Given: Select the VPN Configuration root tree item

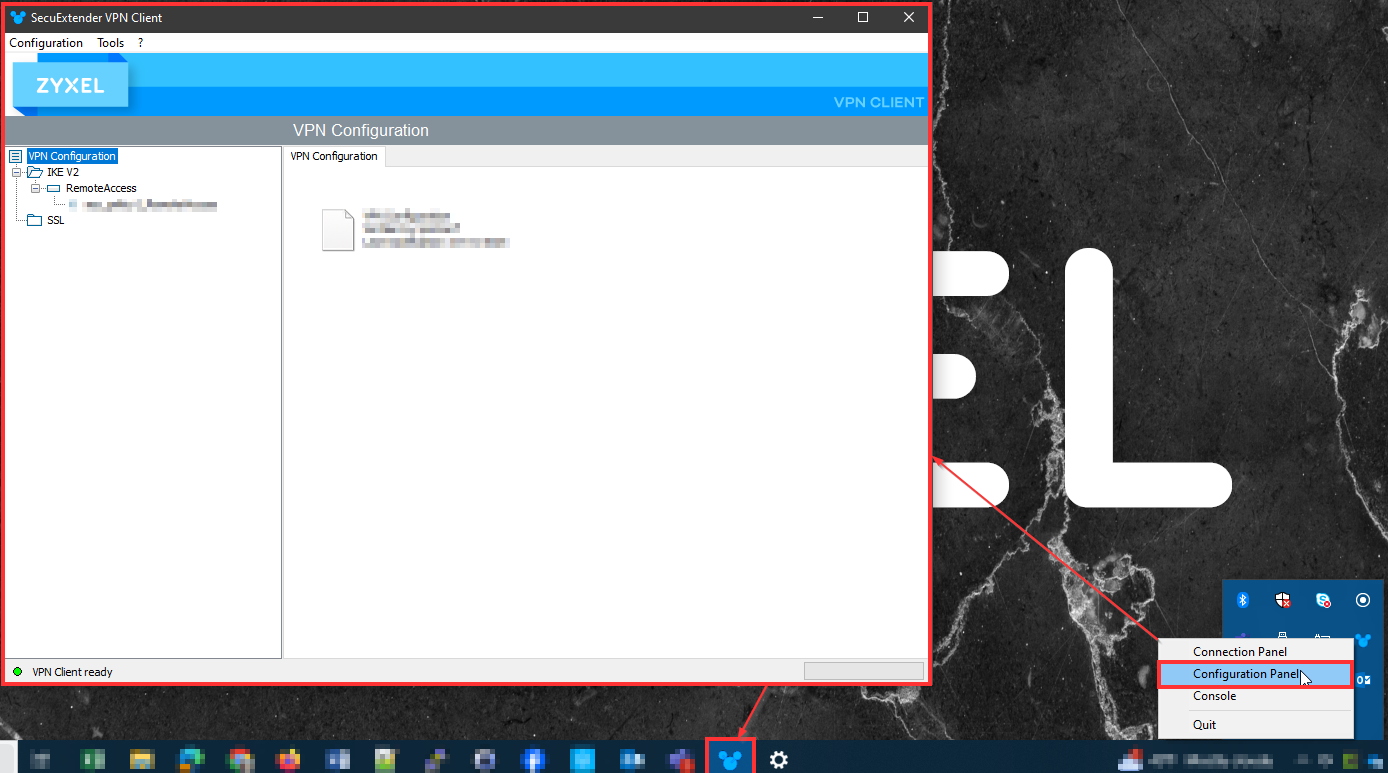Looking at the screenshot, I should (72, 156).
